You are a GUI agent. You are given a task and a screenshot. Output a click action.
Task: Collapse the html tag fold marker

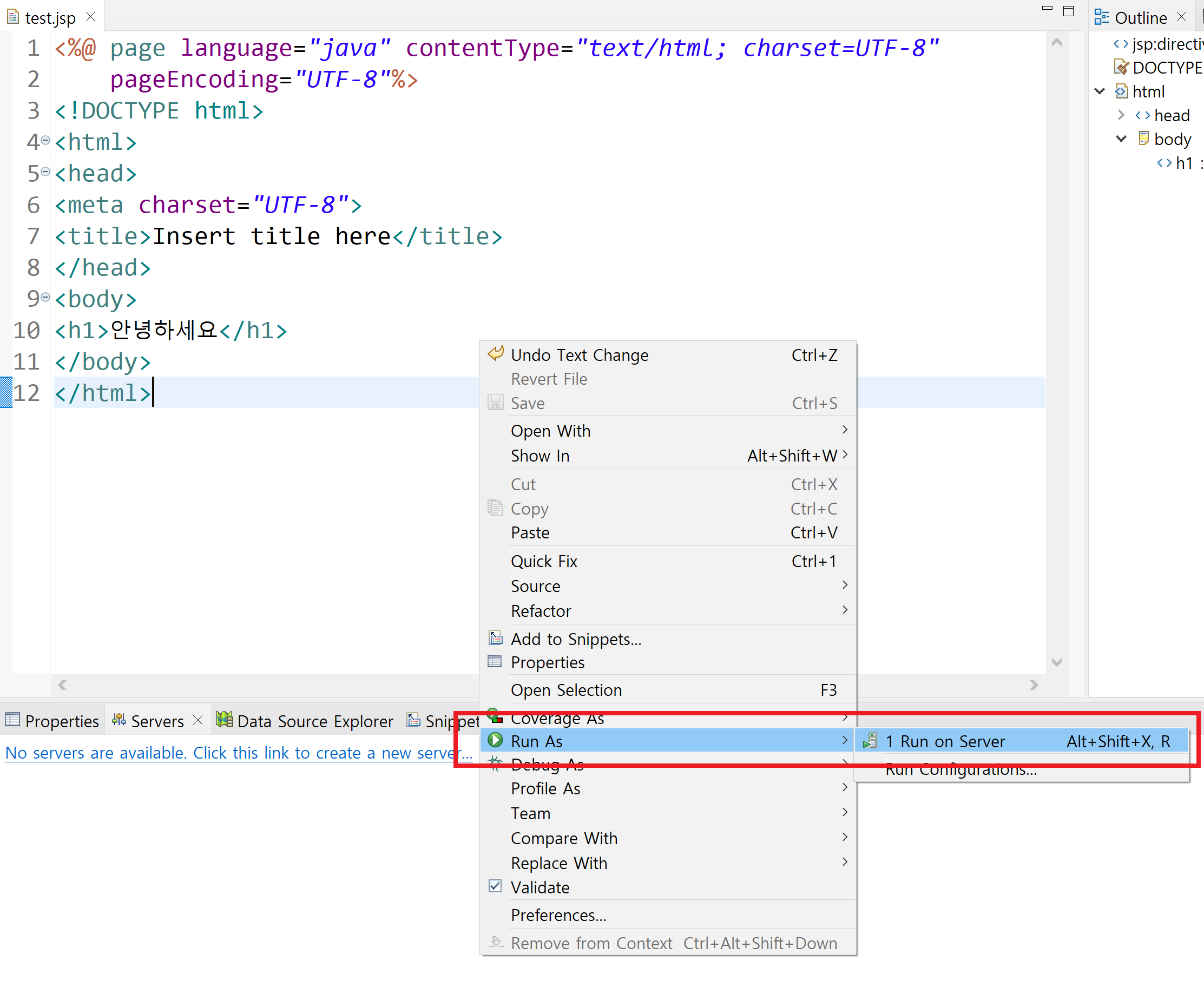coord(46,140)
